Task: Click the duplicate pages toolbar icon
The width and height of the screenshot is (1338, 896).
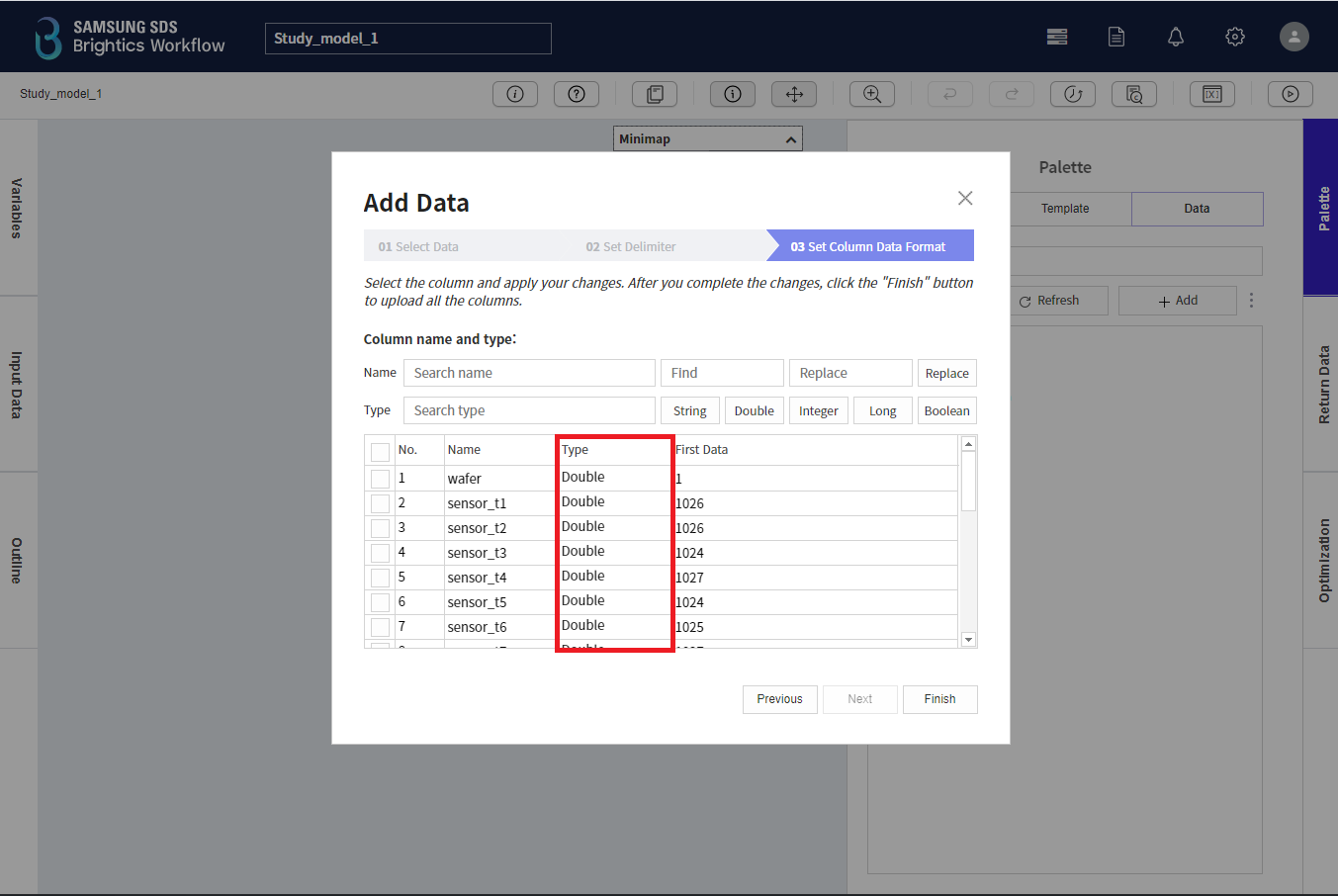Action: click(x=655, y=94)
